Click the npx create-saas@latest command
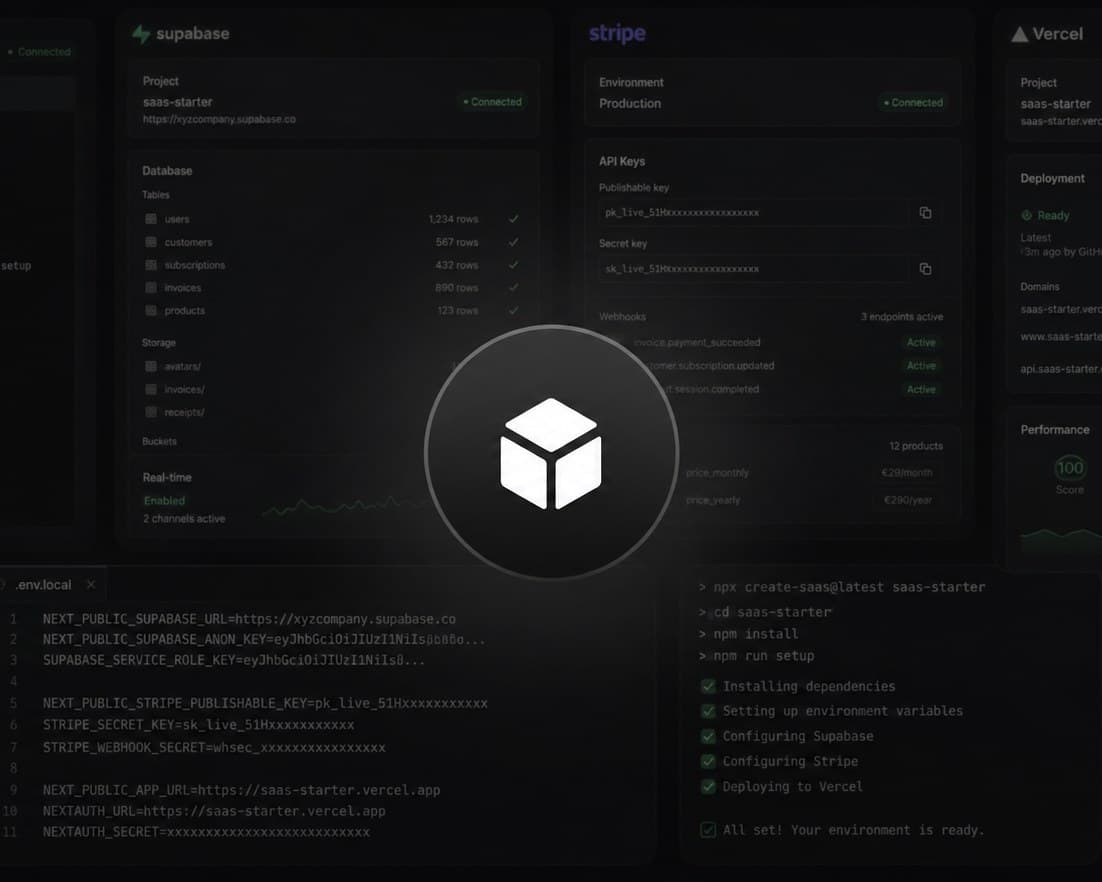 coord(849,588)
